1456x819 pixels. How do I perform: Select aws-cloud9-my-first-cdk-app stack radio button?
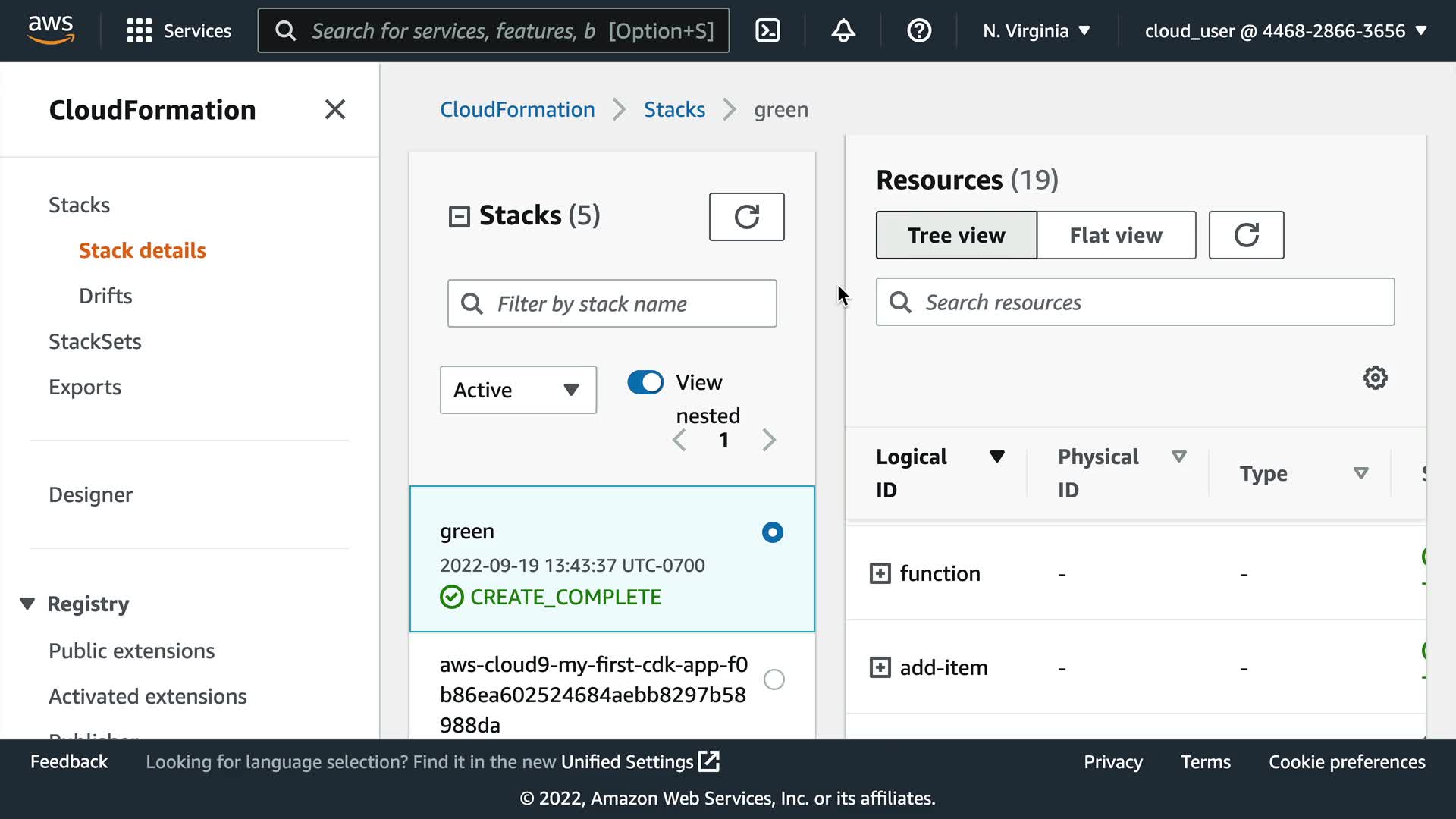773,679
